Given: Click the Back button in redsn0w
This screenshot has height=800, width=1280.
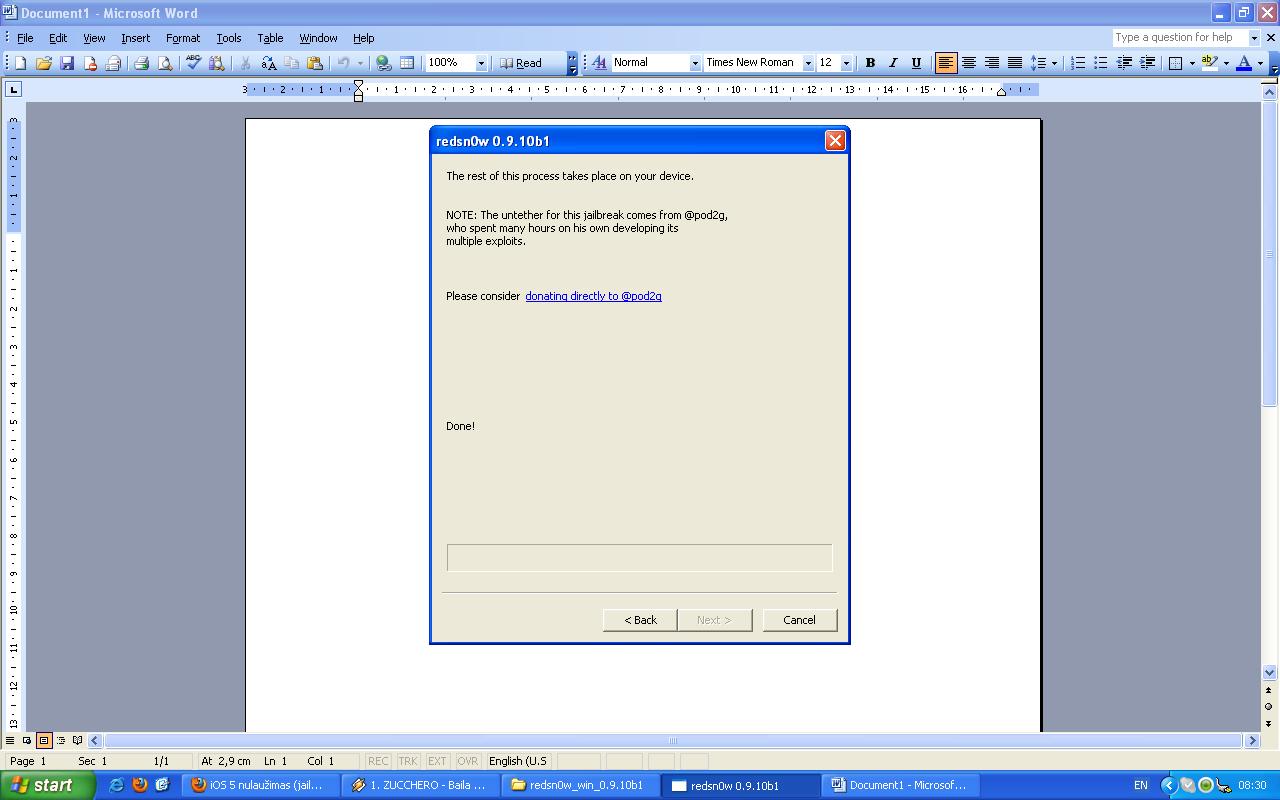Looking at the screenshot, I should point(640,620).
